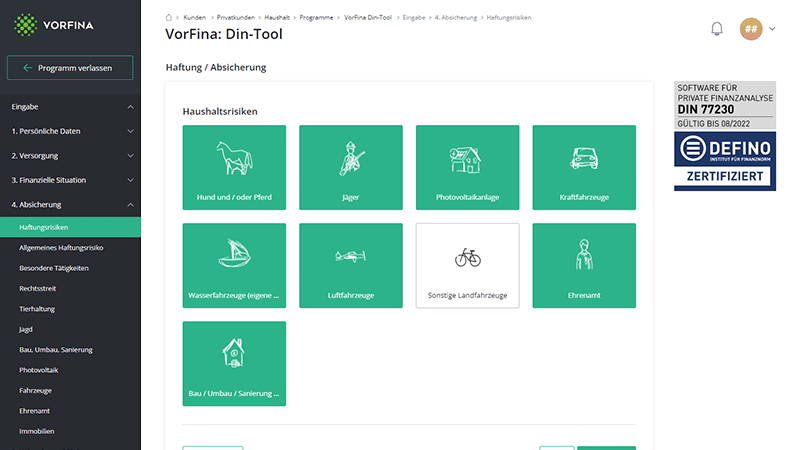The image size is (800, 450).
Task: Toggle the Hund und / oder Pferd risk label
Action: point(234,197)
